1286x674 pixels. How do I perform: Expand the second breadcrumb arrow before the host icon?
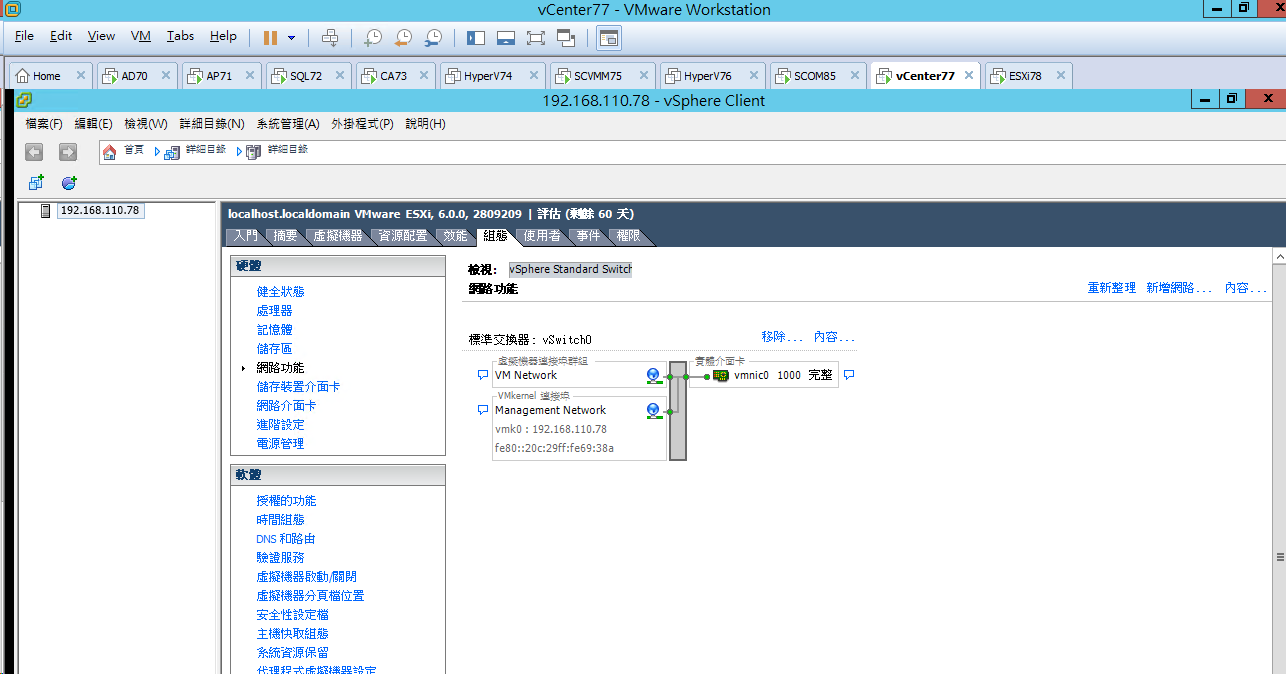tap(240, 152)
